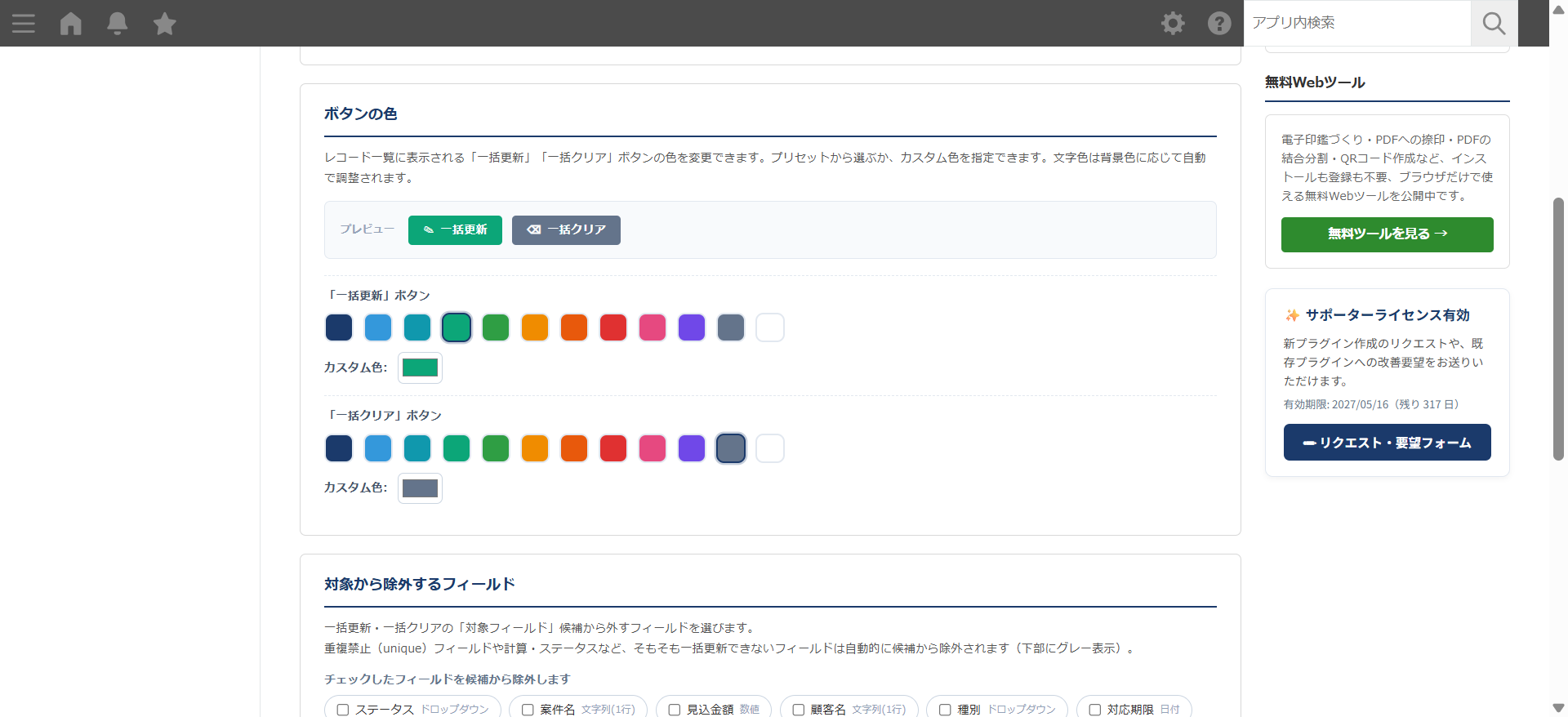This screenshot has width=1568, height=717.
Task: Select orange swatch for 一括更新 button
Action: [574, 327]
